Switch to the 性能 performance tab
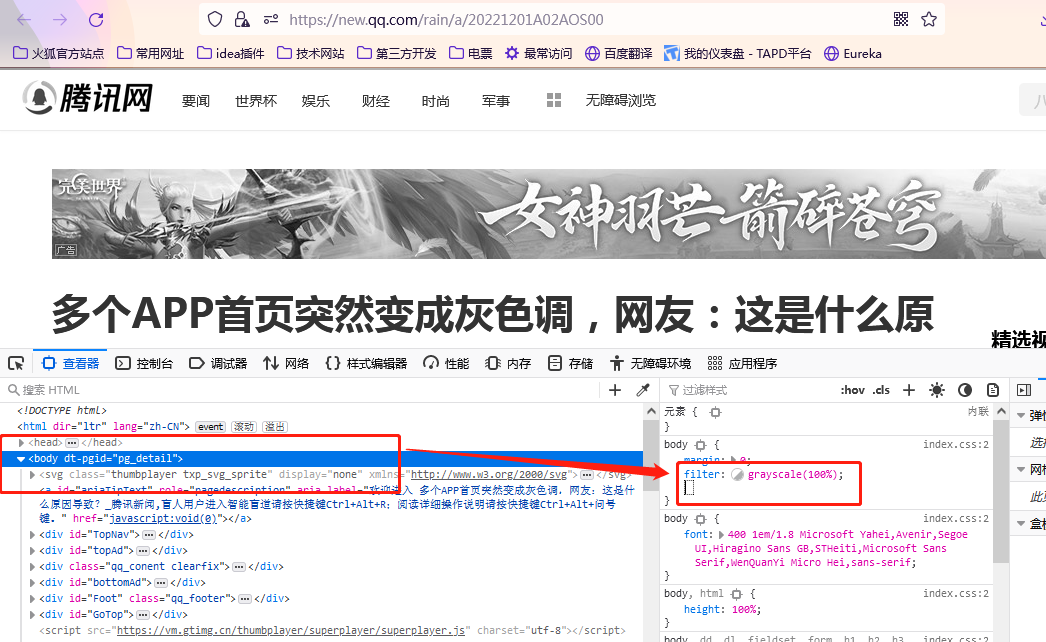Image resolution: width=1046 pixels, height=642 pixels. point(446,363)
